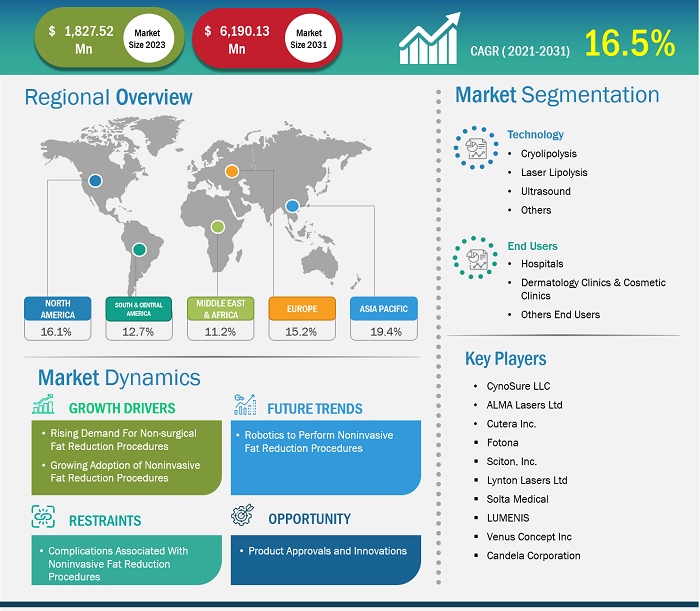This screenshot has height=611, width=700.
Task: Select the South & Central America region label
Action: (139, 309)
